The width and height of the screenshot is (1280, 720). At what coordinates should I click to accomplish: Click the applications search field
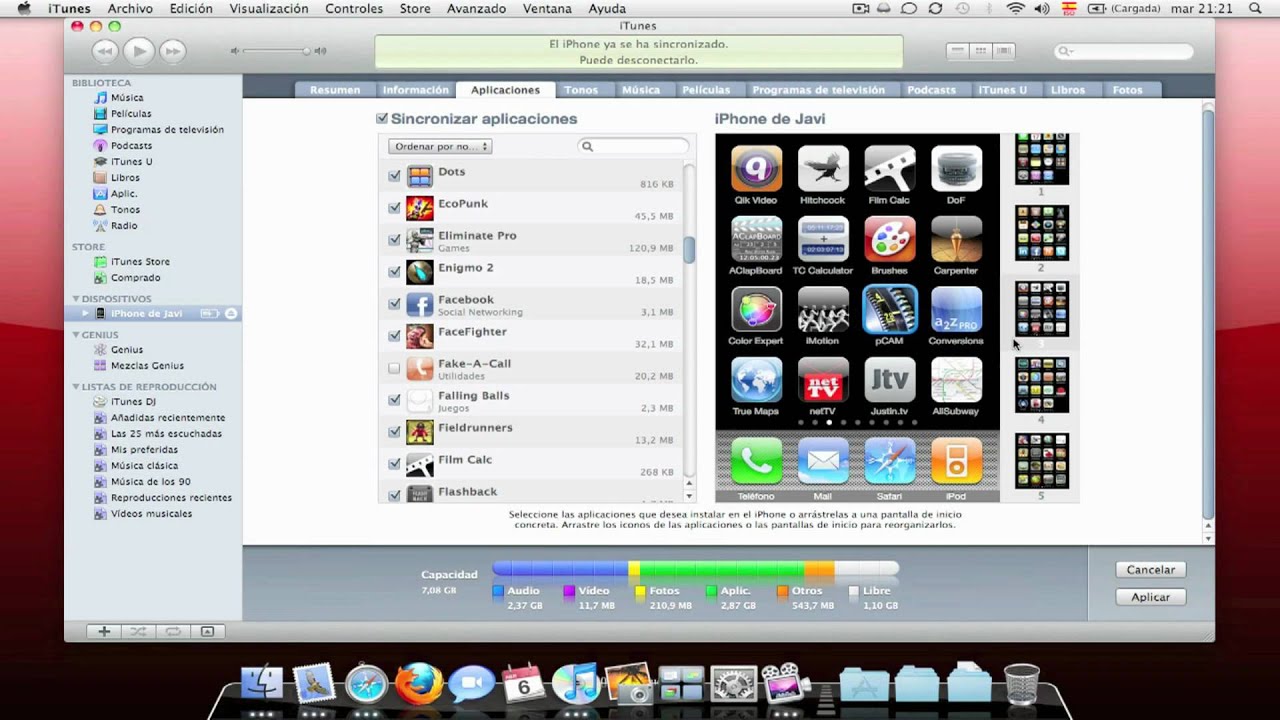[633, 146]
